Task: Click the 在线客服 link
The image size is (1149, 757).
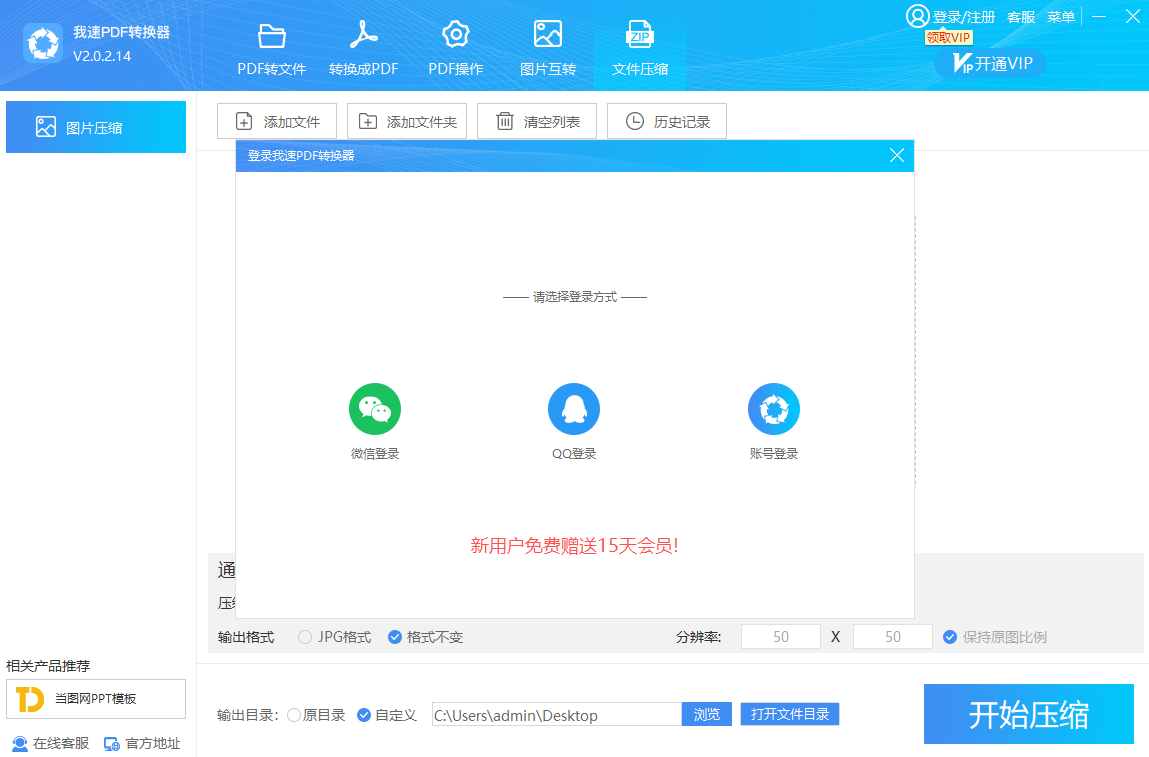Action: pyautogui.click(x=51, y=743)
